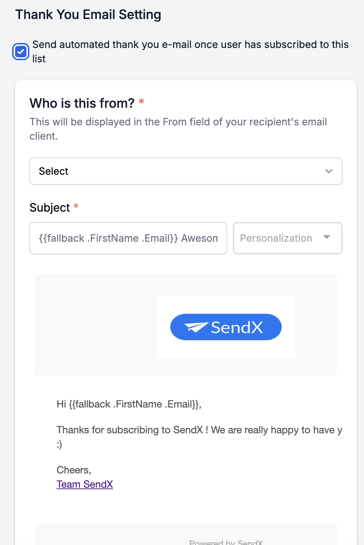
Task: Click the "Who is this from?" field label
Action: tap(82, 103)
